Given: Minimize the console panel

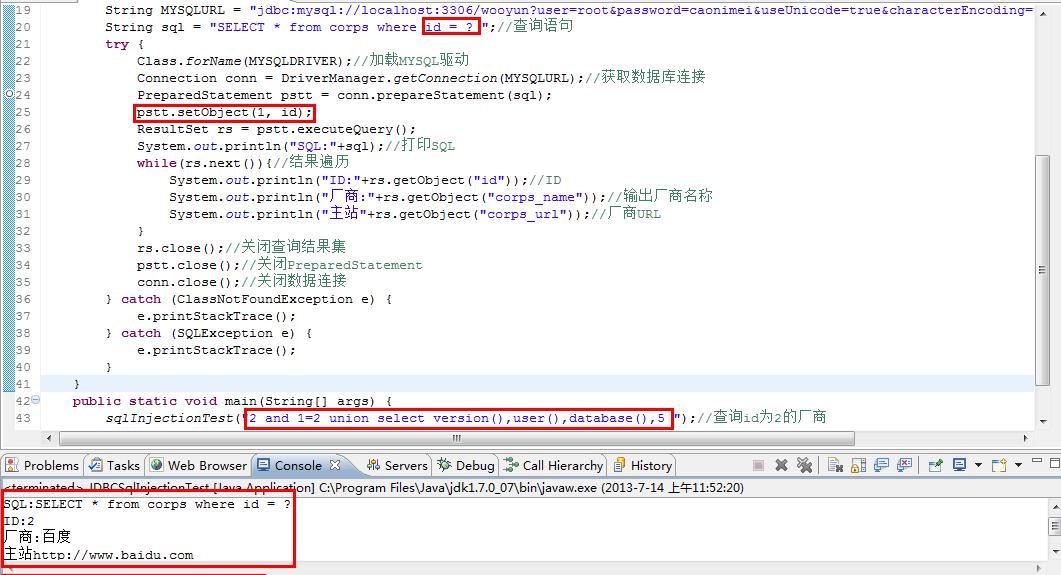Looking at the screenshot, I should [x=1037, y=460].
